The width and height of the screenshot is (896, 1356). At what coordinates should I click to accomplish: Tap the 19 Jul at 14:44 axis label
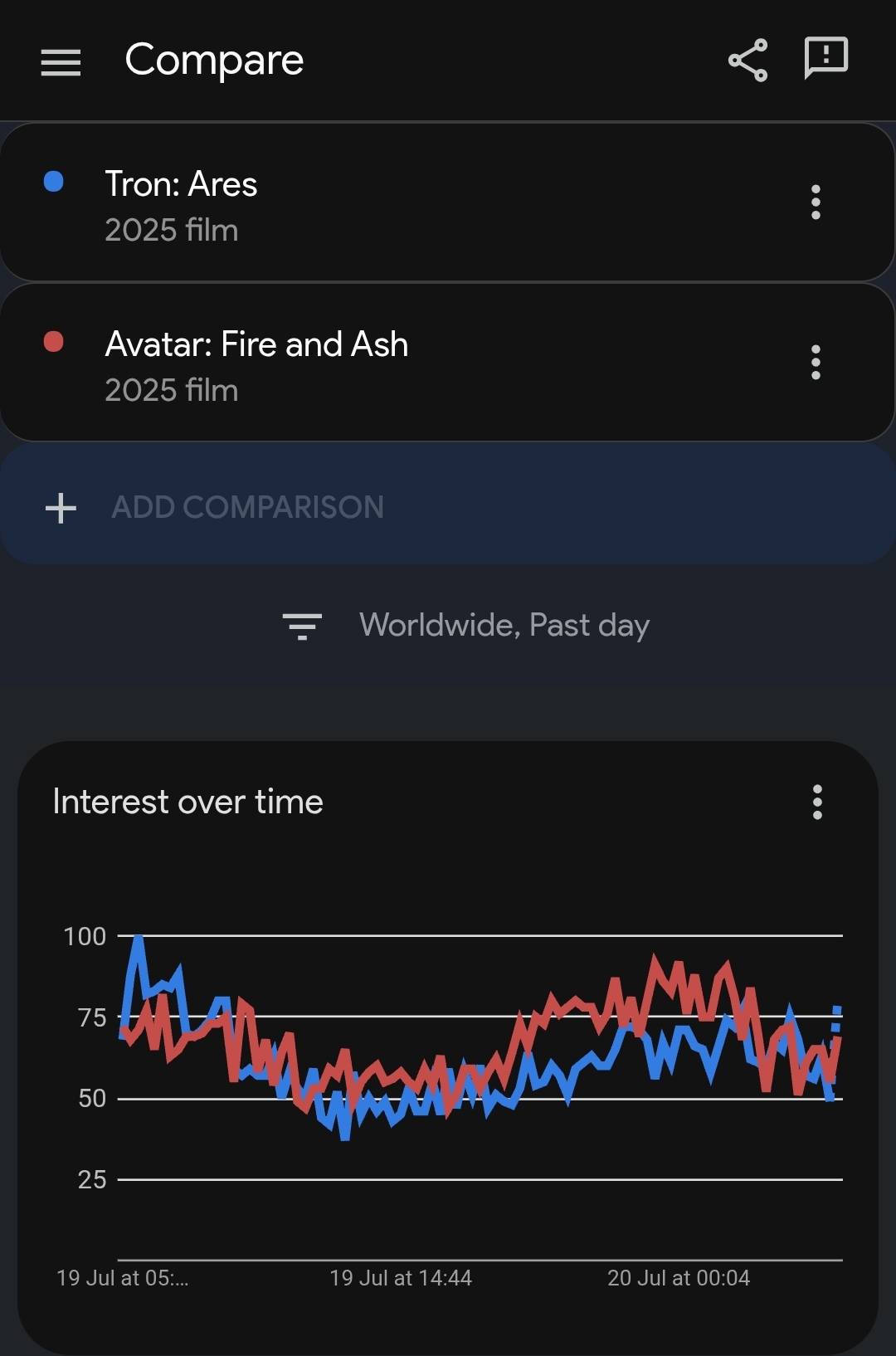pos(401,1278)
